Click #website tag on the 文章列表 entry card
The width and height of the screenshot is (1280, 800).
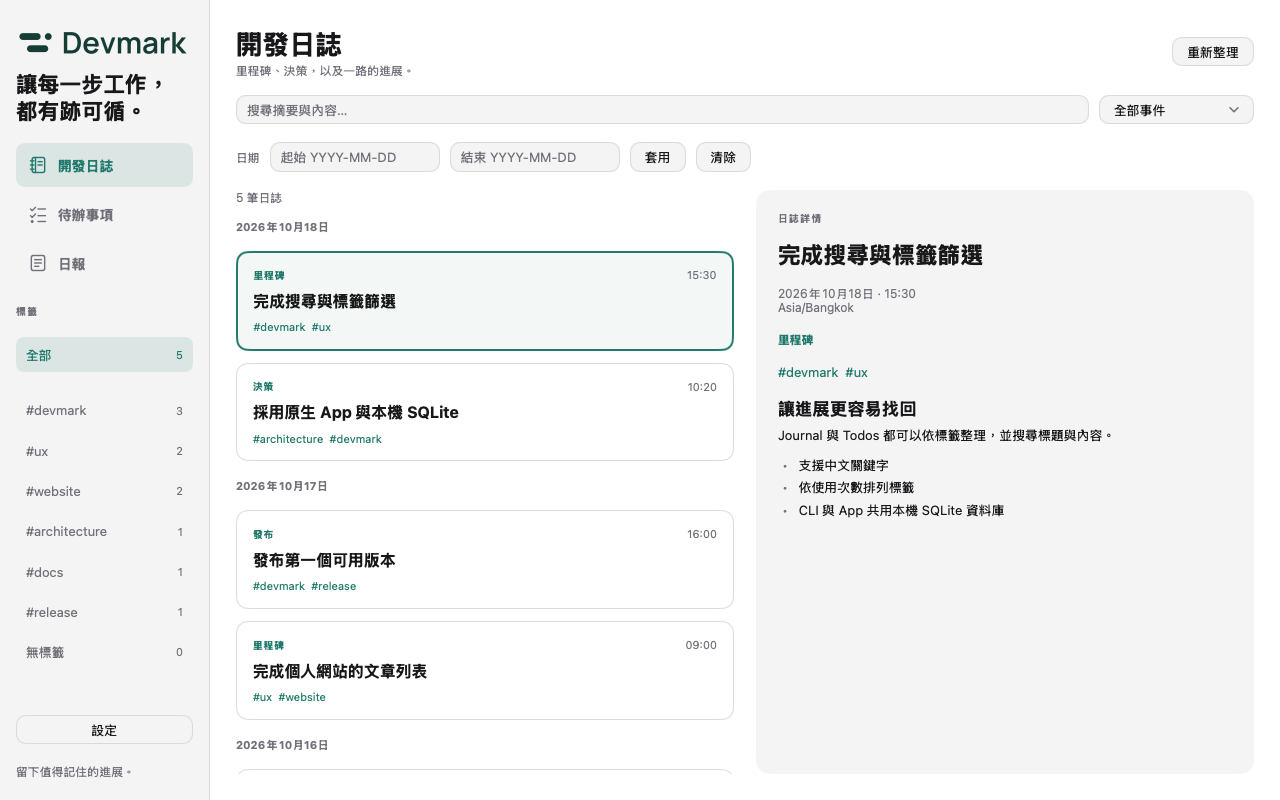(302, 697)
